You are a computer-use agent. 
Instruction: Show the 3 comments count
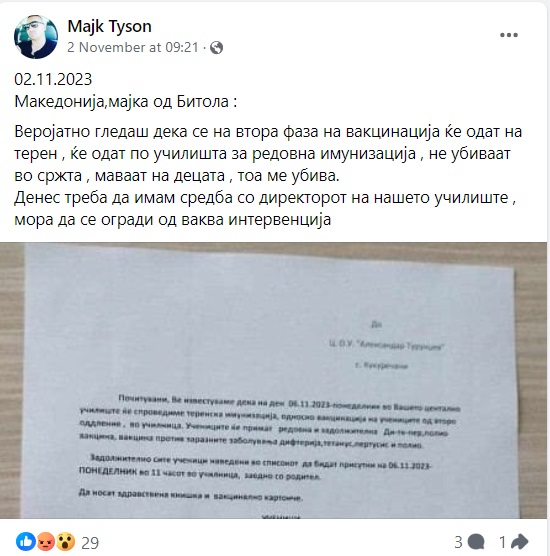459,542
